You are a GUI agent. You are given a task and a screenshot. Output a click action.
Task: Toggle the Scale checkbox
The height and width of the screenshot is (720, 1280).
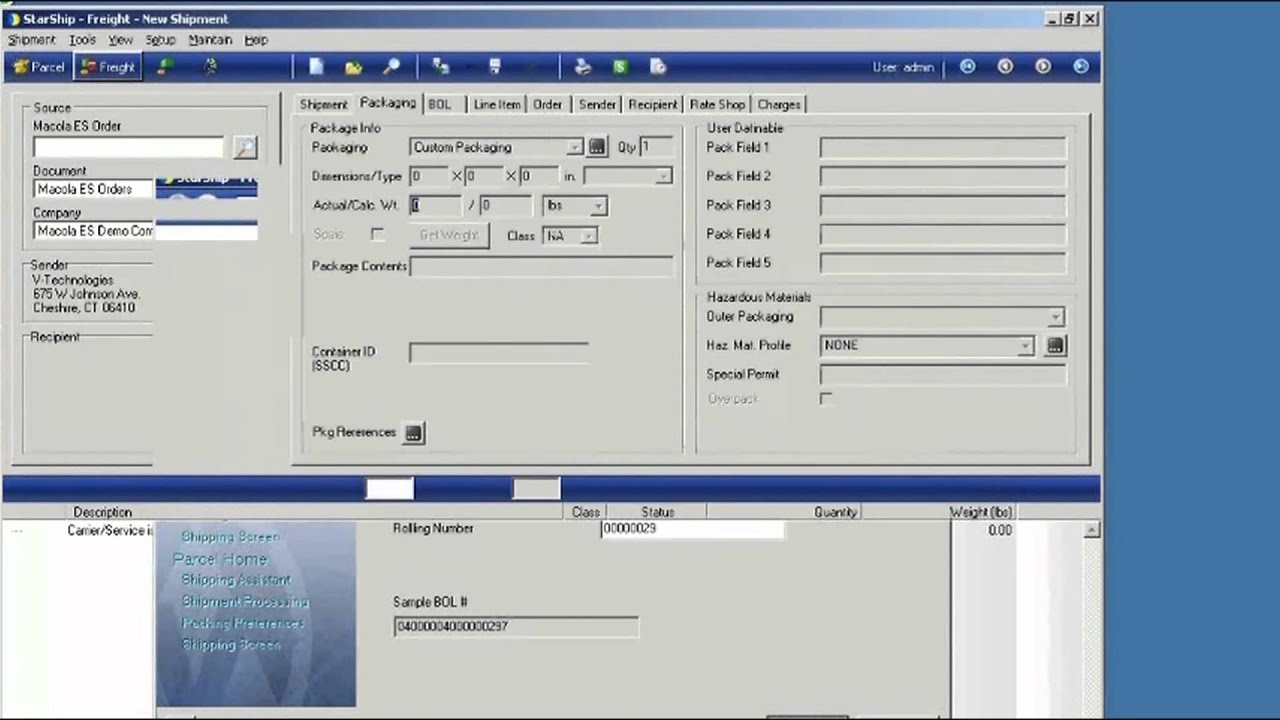pyautogui.click(x=377, y=234)
